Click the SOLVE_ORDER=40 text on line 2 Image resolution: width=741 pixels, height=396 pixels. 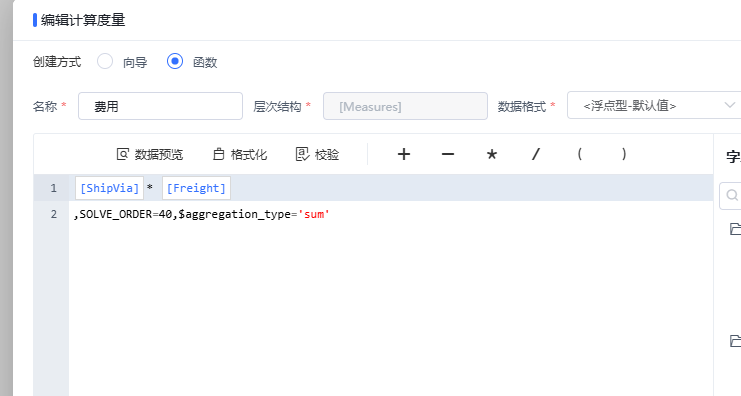[126, 214]
